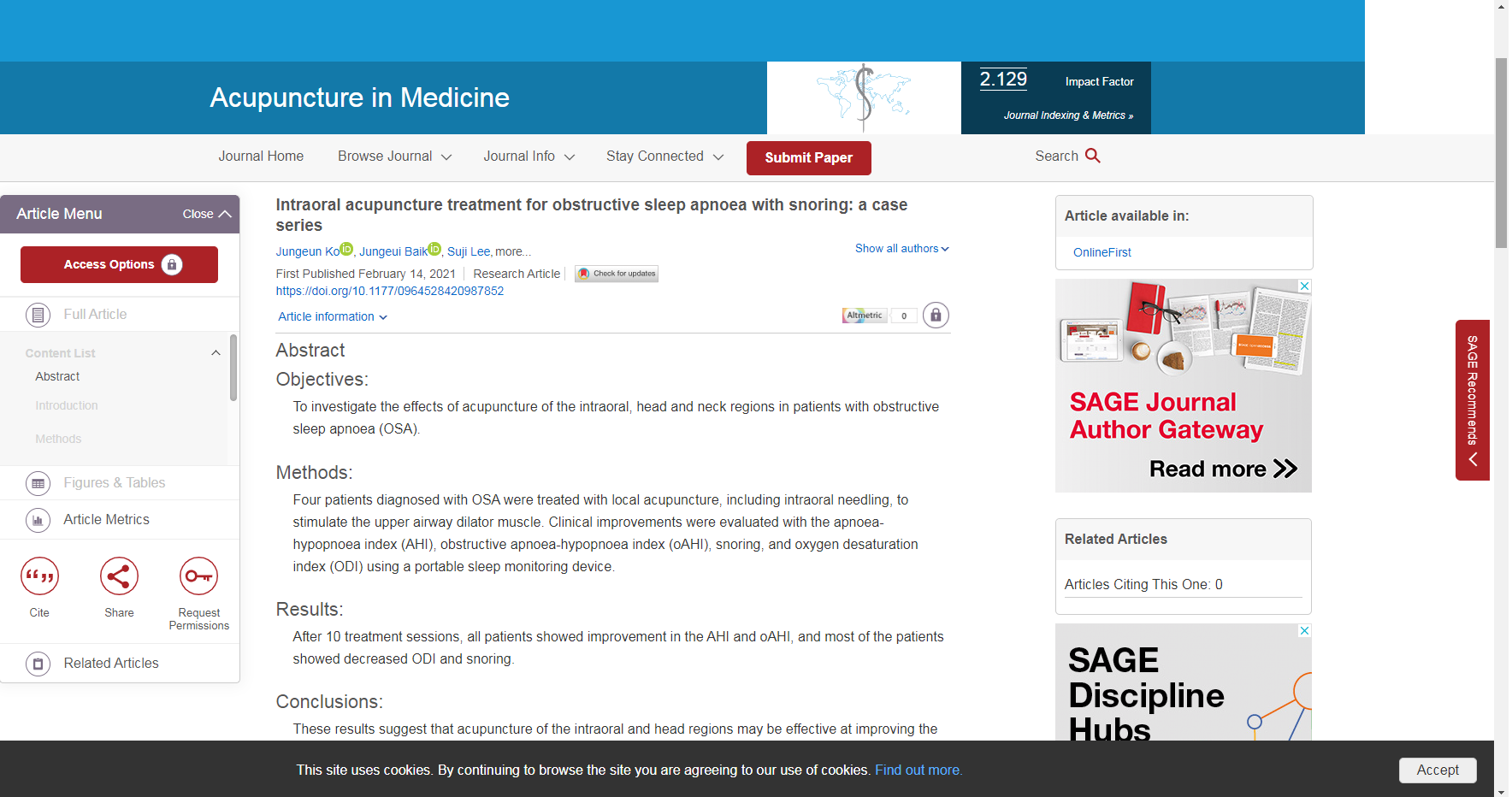Viewport: 1512px width, 797px height.
Task: Click the padlock icon beside the Altmetric badge
Action: (x=936, y=316)
